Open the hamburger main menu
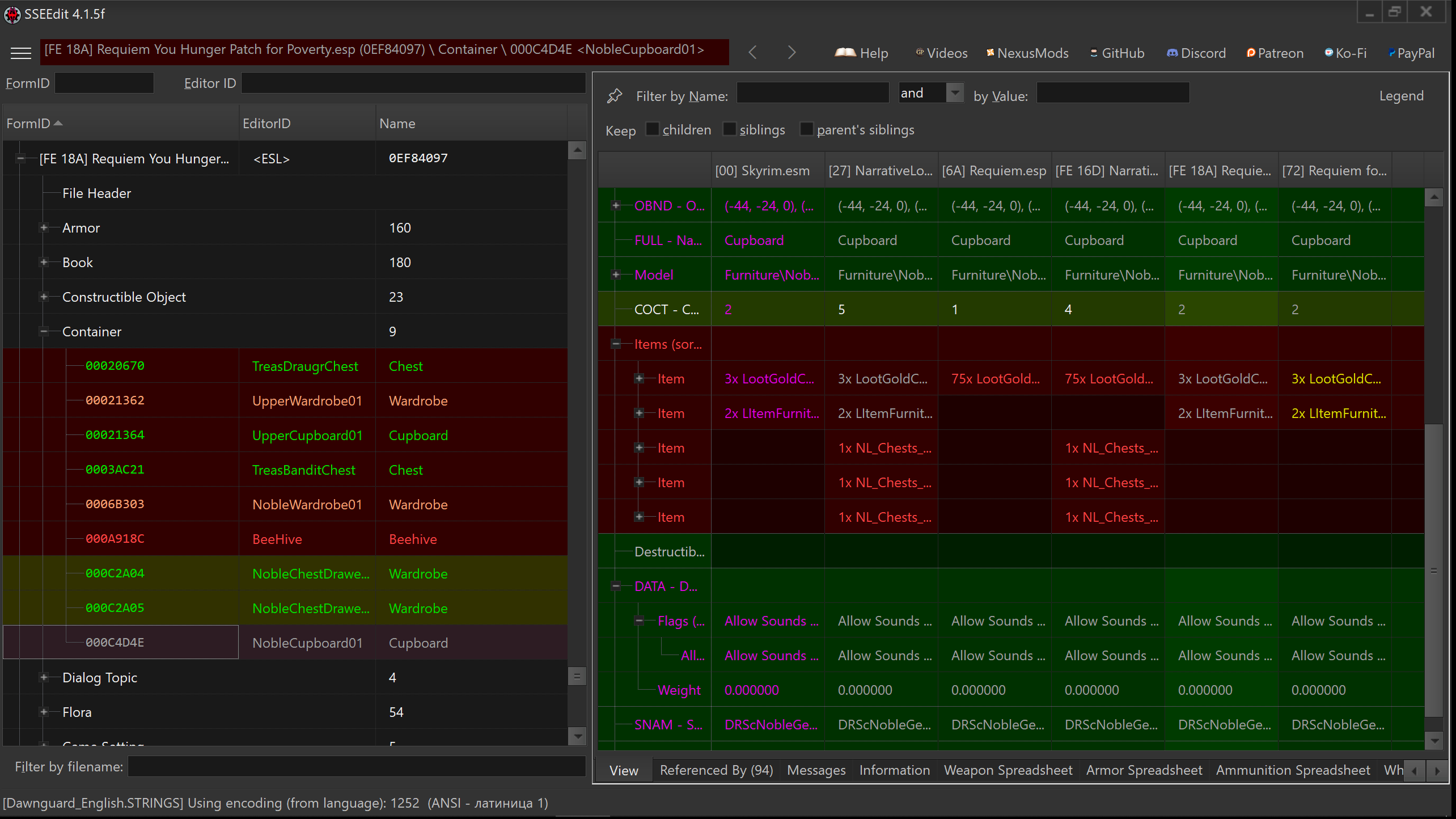Viewport: 1456px width, 819px height. tap(21, 53)
